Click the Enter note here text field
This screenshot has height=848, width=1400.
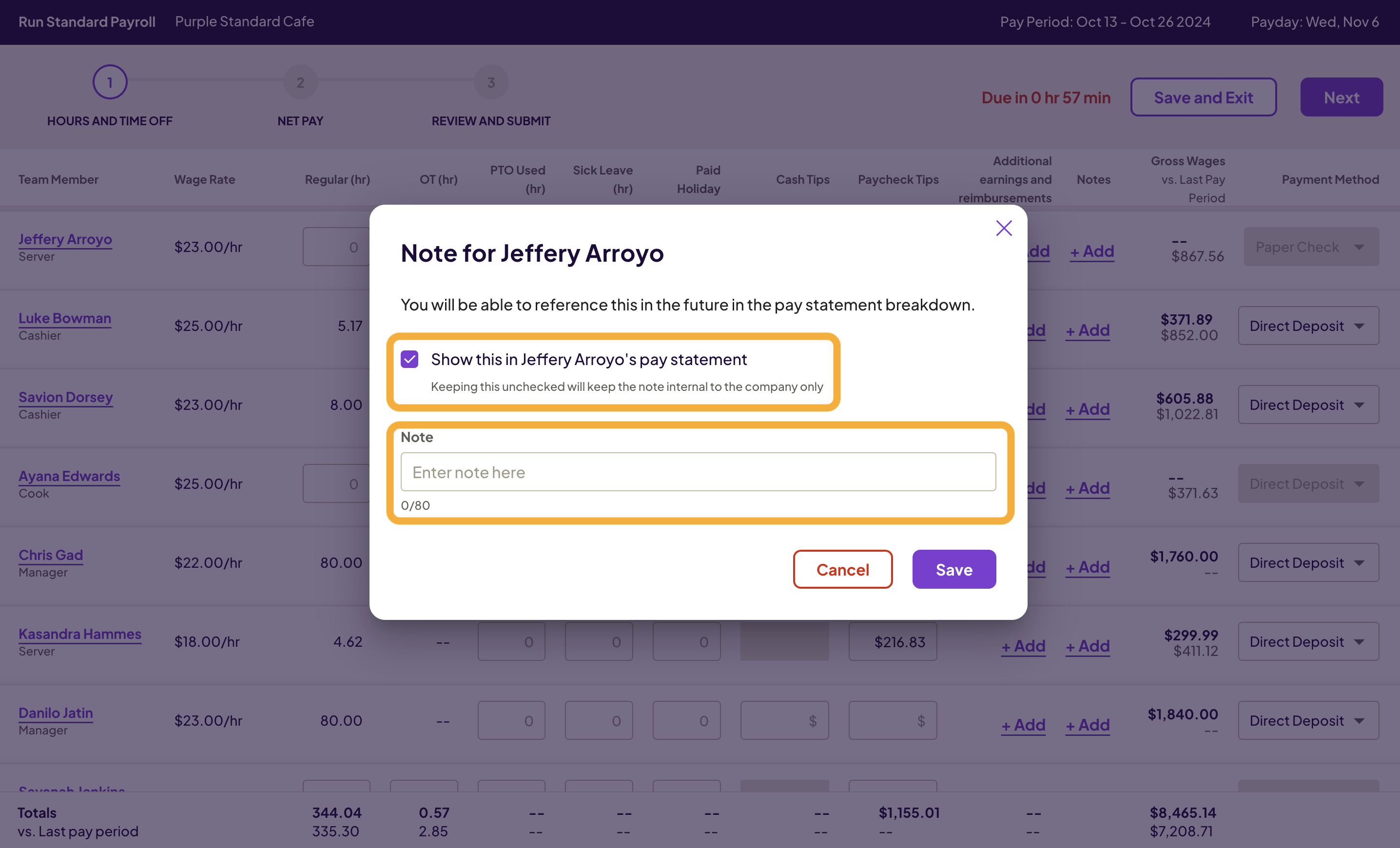tap(698, 471)
